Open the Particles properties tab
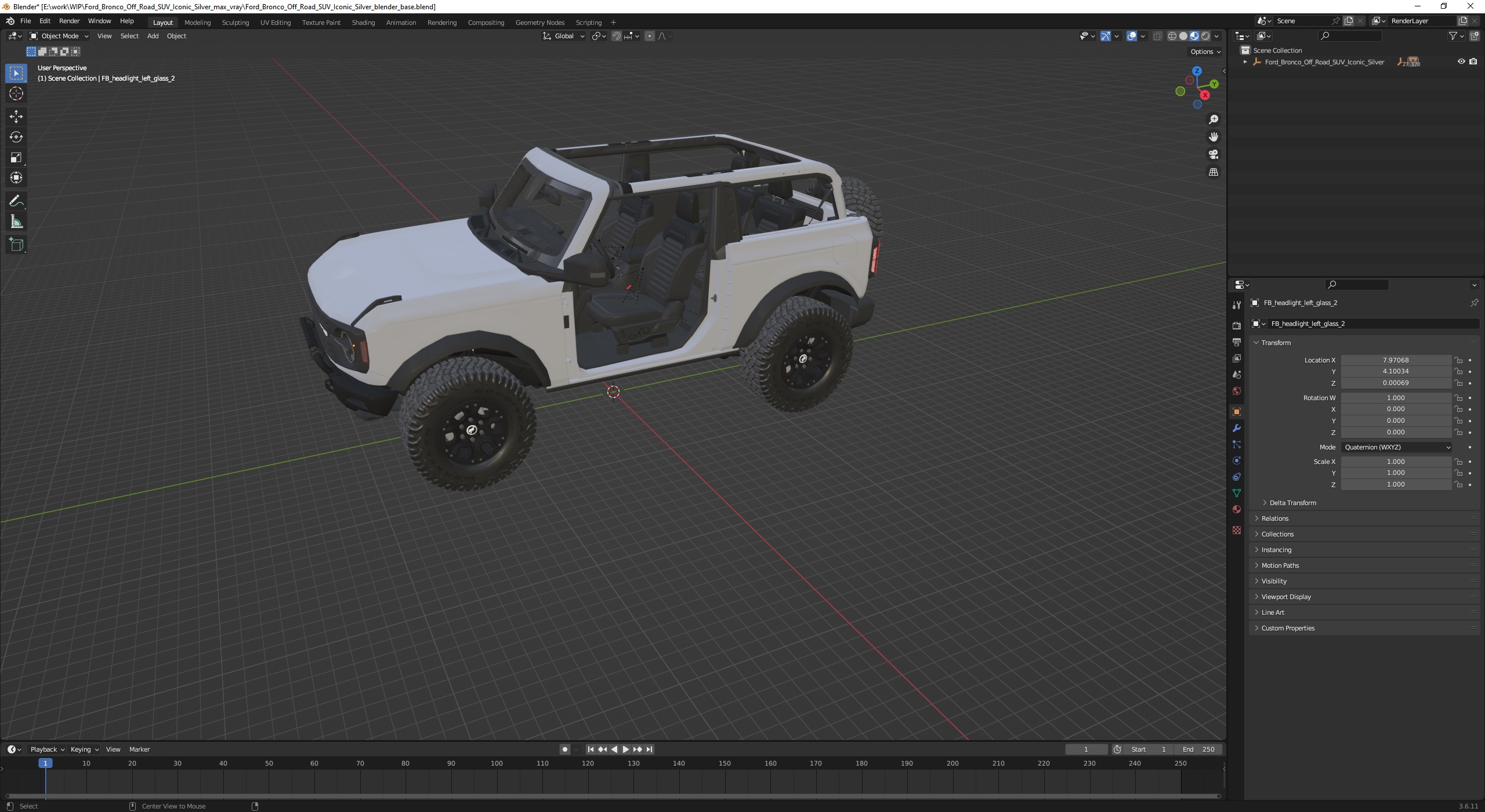Viewport: 1485px width, 812px height. point(1236,444)
